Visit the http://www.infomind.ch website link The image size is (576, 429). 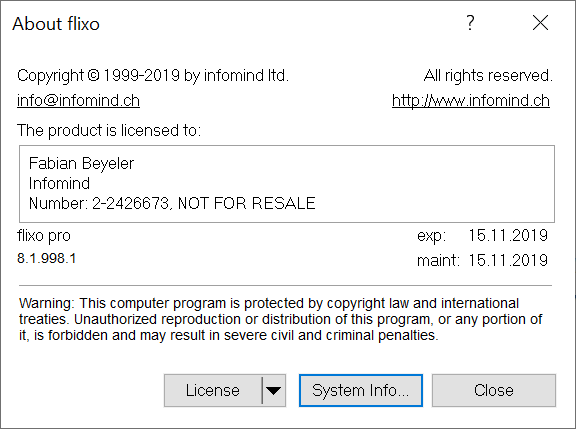coord(471,100)
